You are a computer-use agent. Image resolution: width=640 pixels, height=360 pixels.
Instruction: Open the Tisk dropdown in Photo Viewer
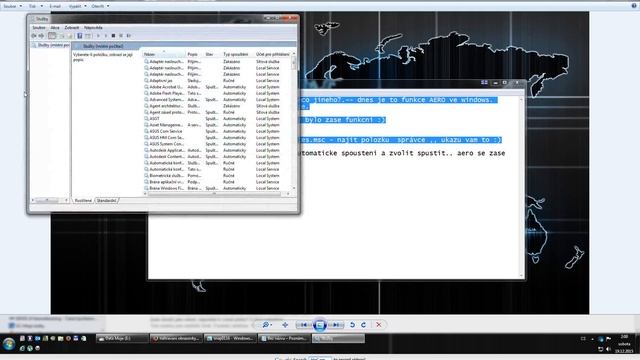point(35,6)
